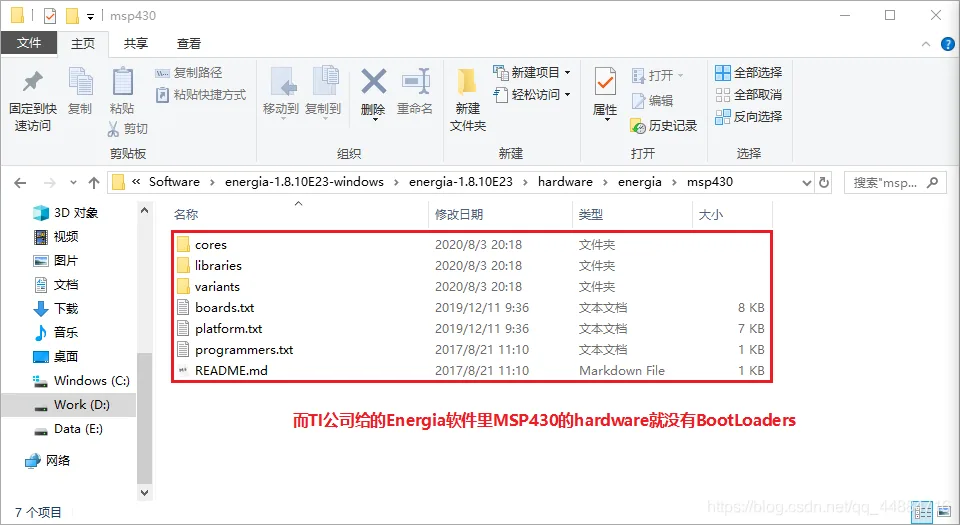Screen dimensions: 960x525
Task: Click navigation pane scrollbar down arrow
Action: (144, 493)
